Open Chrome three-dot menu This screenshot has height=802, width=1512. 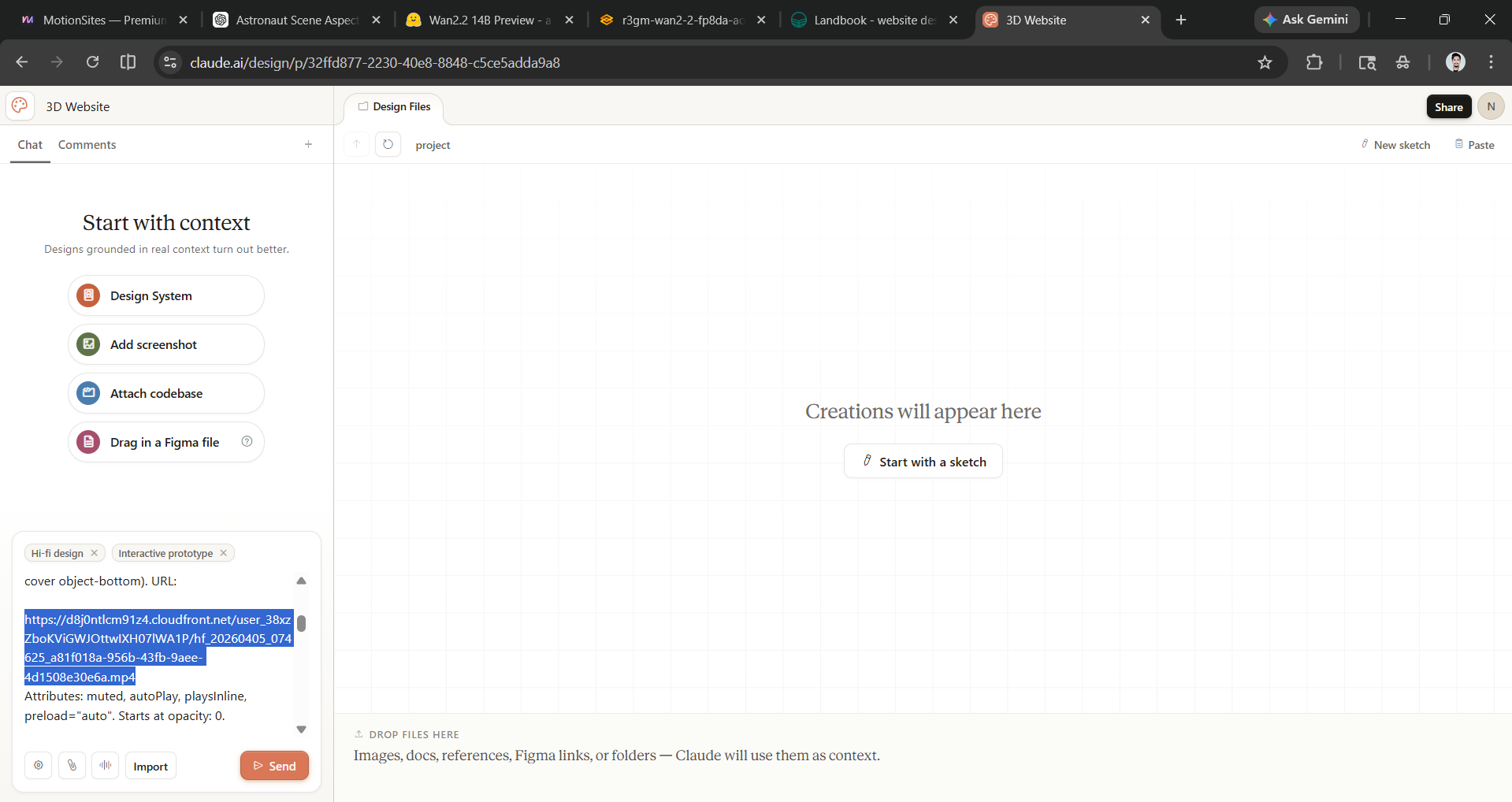(x=1491, y=62)
